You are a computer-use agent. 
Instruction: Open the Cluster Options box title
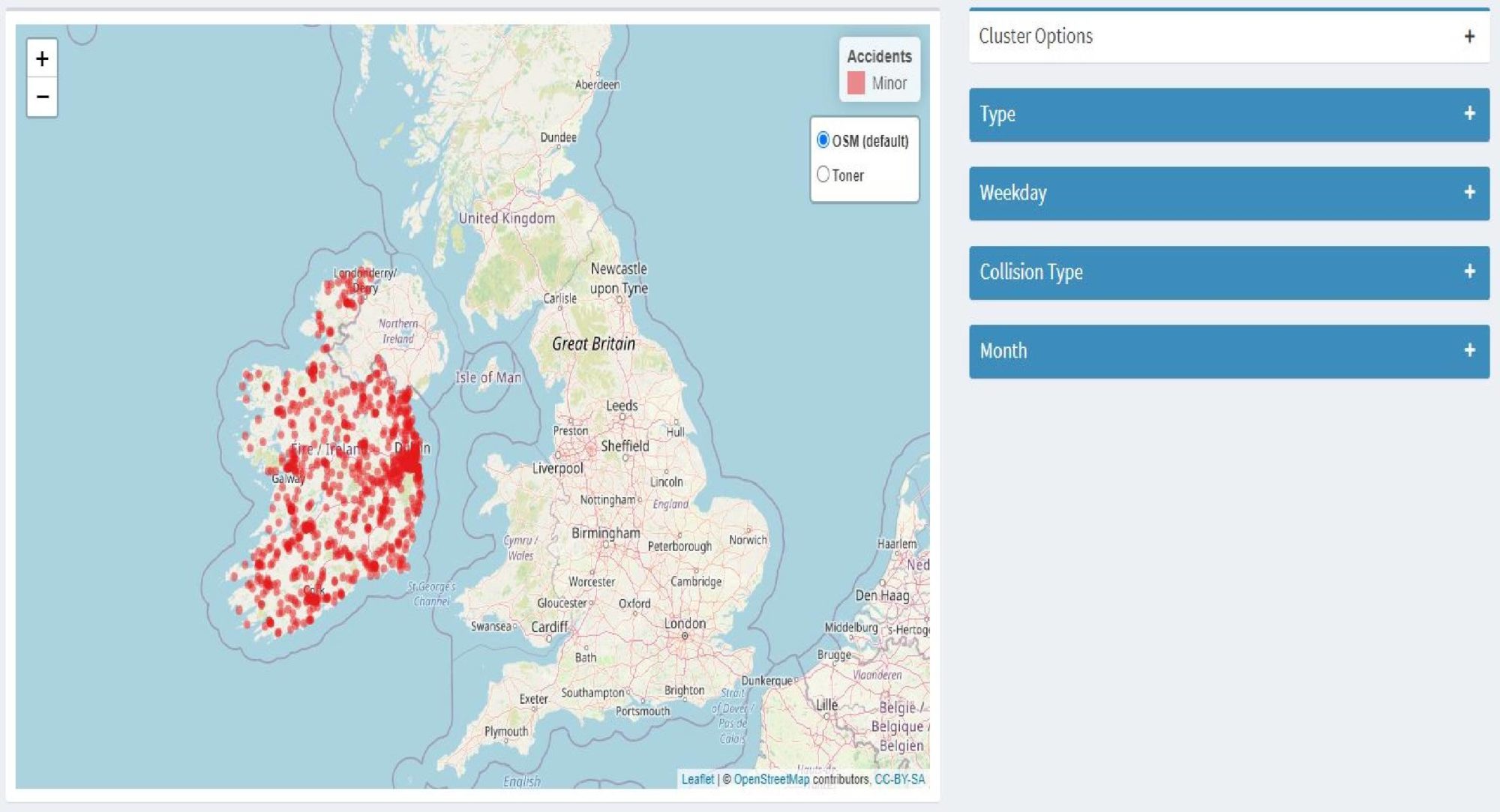[x=1035, y=36]
